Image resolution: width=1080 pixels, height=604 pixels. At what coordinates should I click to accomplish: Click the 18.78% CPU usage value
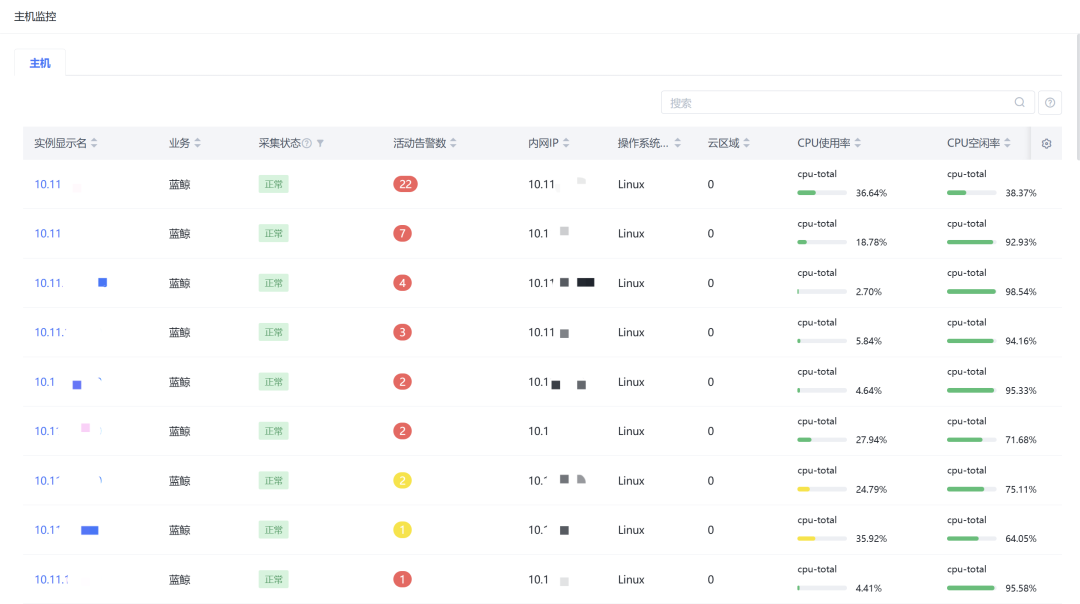pyautogui.click(x=871, y=242)
